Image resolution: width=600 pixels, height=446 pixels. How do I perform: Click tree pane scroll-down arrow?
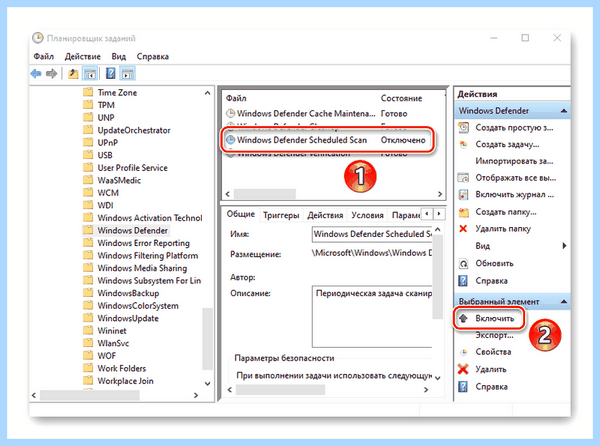(x=207, y=383)
